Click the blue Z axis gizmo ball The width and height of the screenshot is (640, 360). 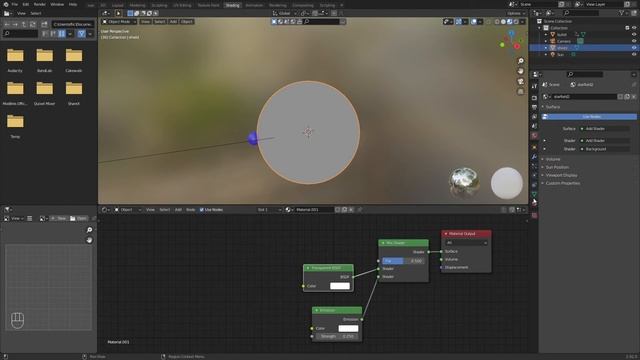pyautogui.click(x=511, y=33)
